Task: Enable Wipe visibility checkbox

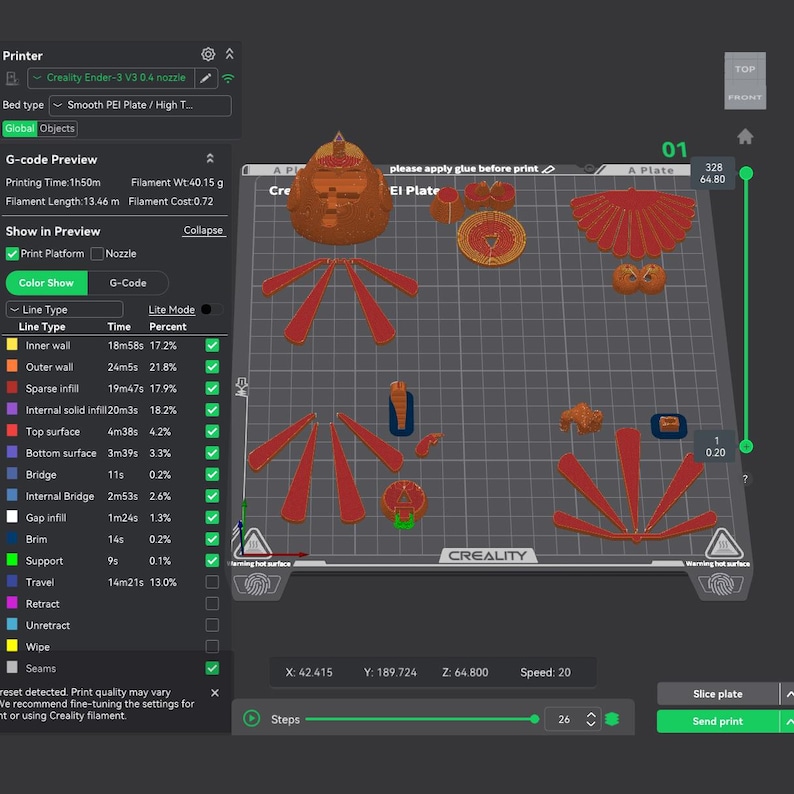Action: point(212,646)
